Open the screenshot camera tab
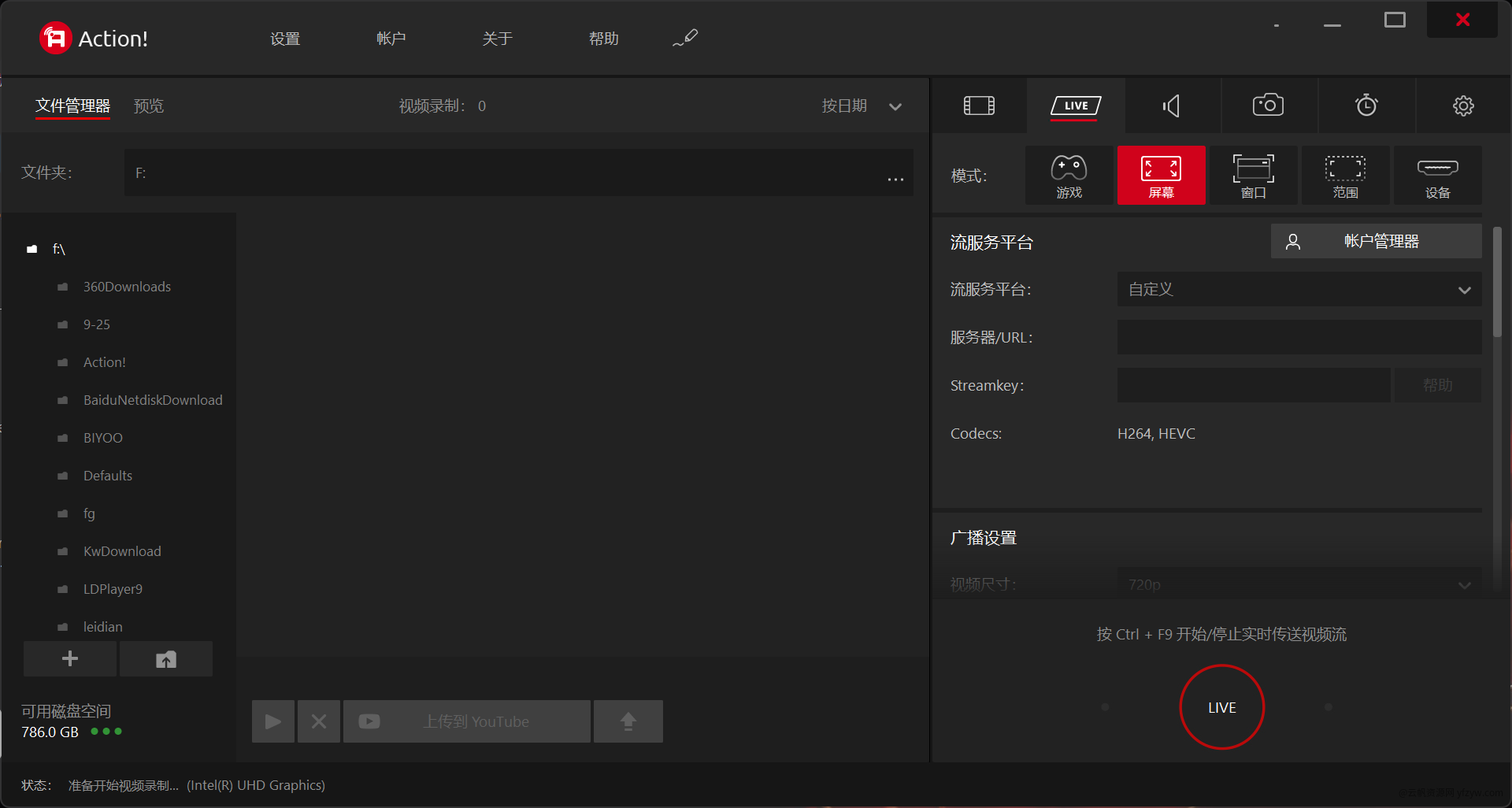1512x808 pixels. 1268,106
